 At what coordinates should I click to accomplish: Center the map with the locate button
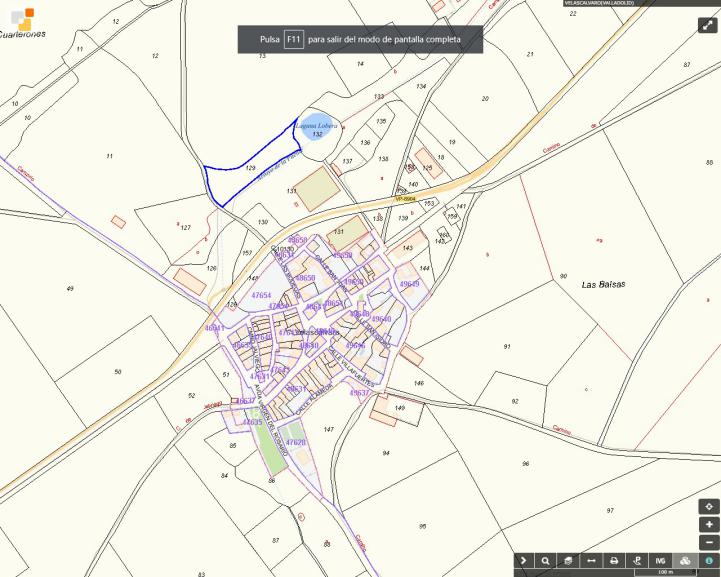click(x=709, y=507)
